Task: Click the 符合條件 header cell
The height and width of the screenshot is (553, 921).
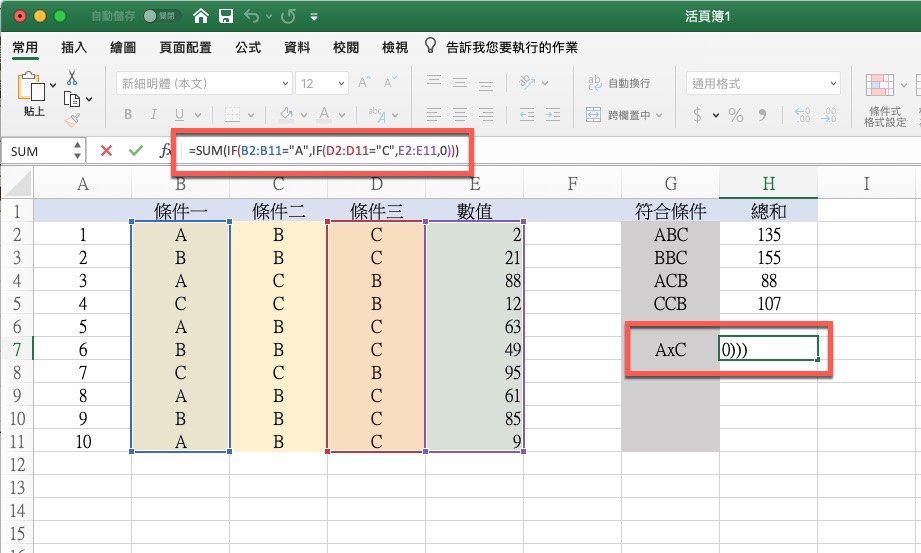Action: coord(670,211)
